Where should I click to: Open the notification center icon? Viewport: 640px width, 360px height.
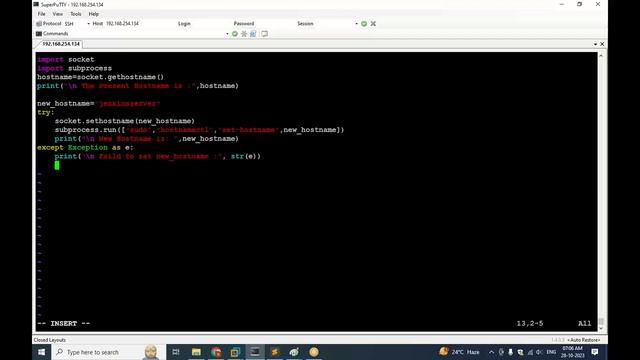[x=595, y=352]
